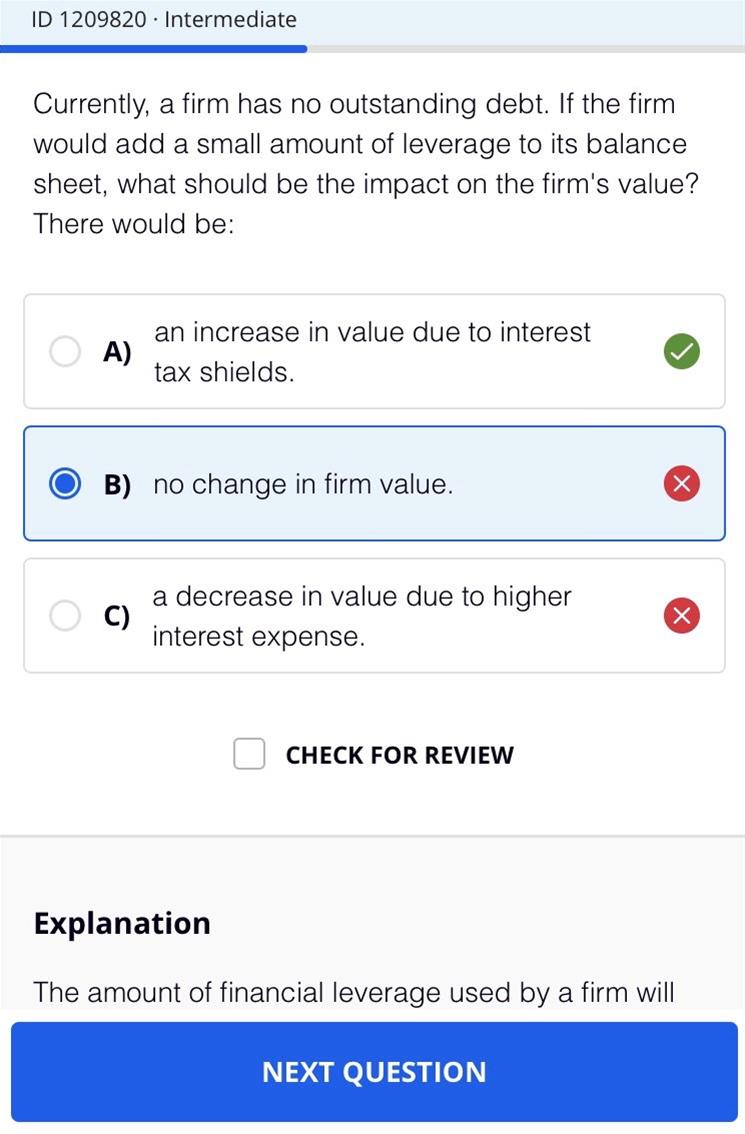Select radio button for answer A
Viewport: 745px width, 1134px height.
click(x=64, y=351)
